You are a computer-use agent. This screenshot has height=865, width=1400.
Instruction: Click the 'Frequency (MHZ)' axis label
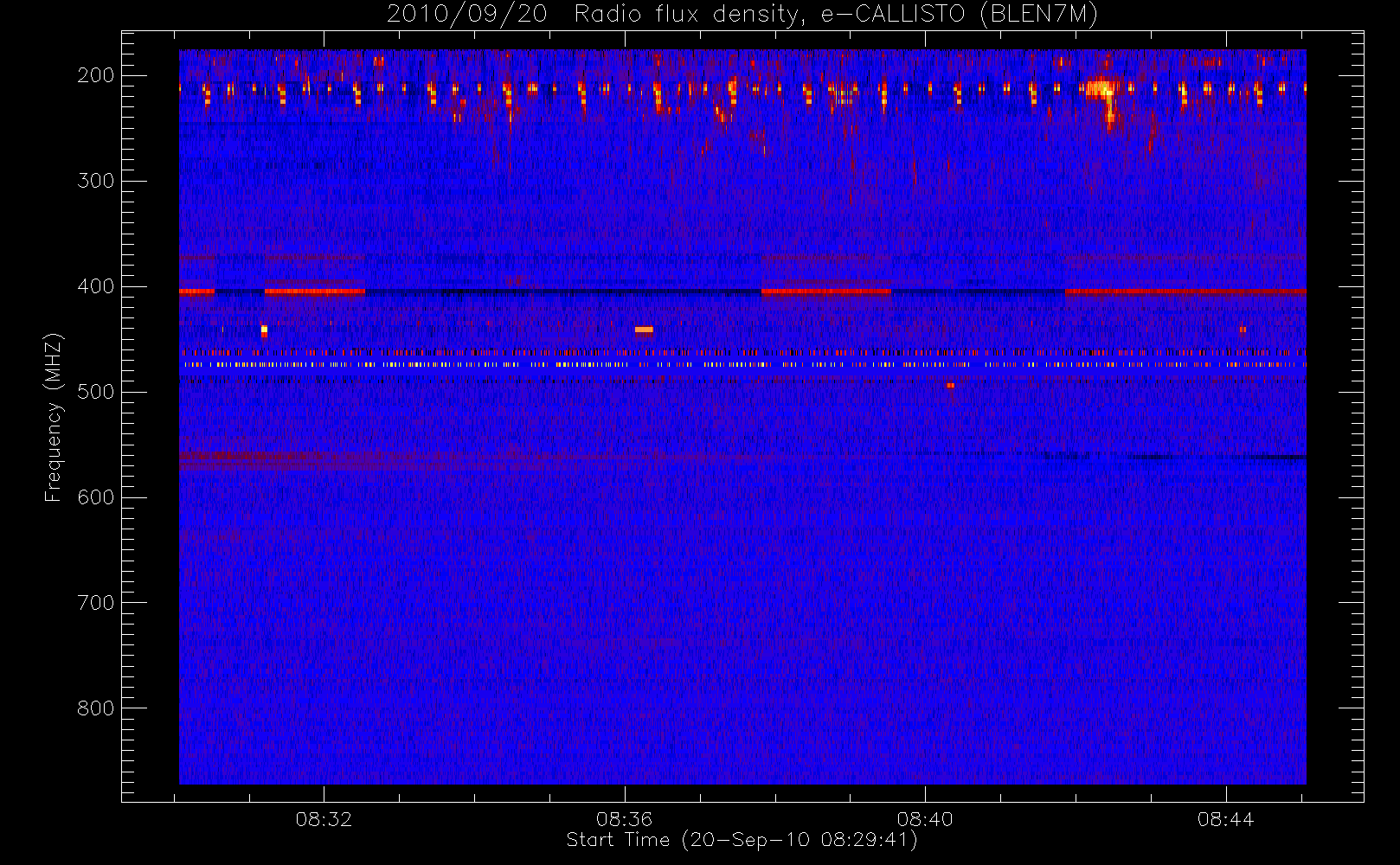point(54,417)
